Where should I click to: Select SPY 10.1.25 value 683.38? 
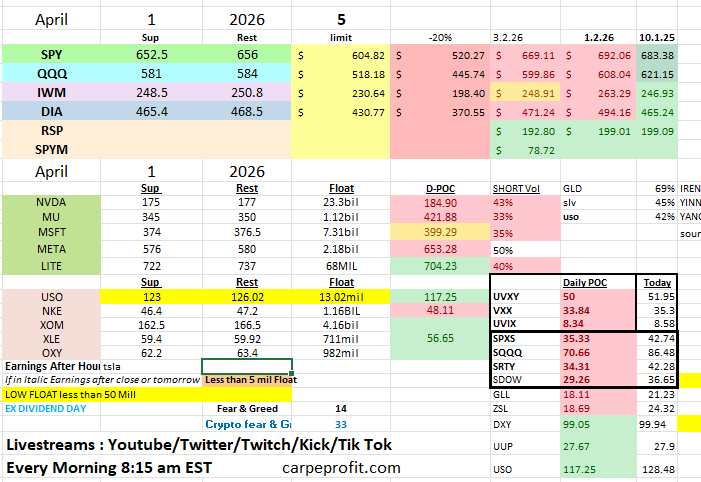coord(657,55)
